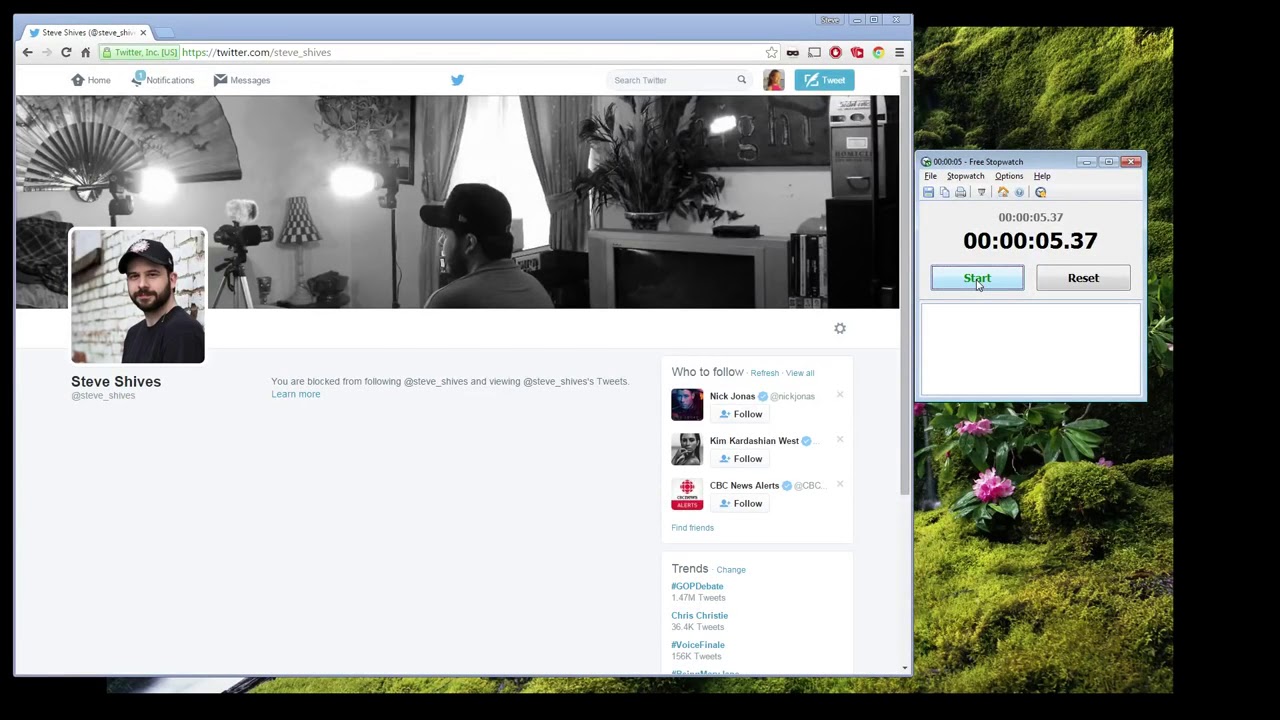Open the account avatar menu in navbar
The image size is (1280, 720).
pyautogui.click(x=774, y=80)
